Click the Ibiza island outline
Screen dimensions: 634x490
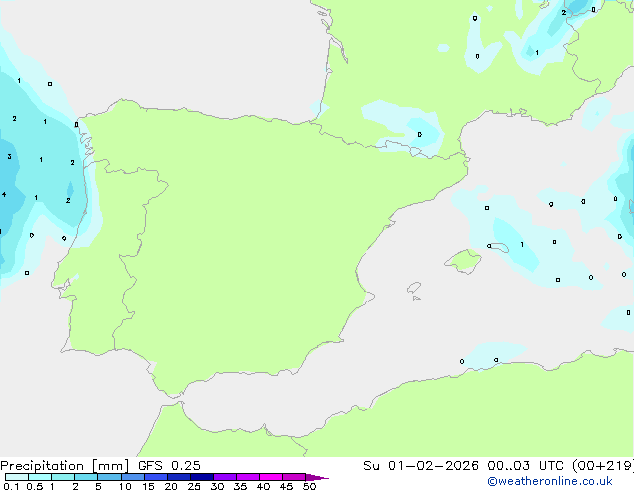(x=414, y=288)
